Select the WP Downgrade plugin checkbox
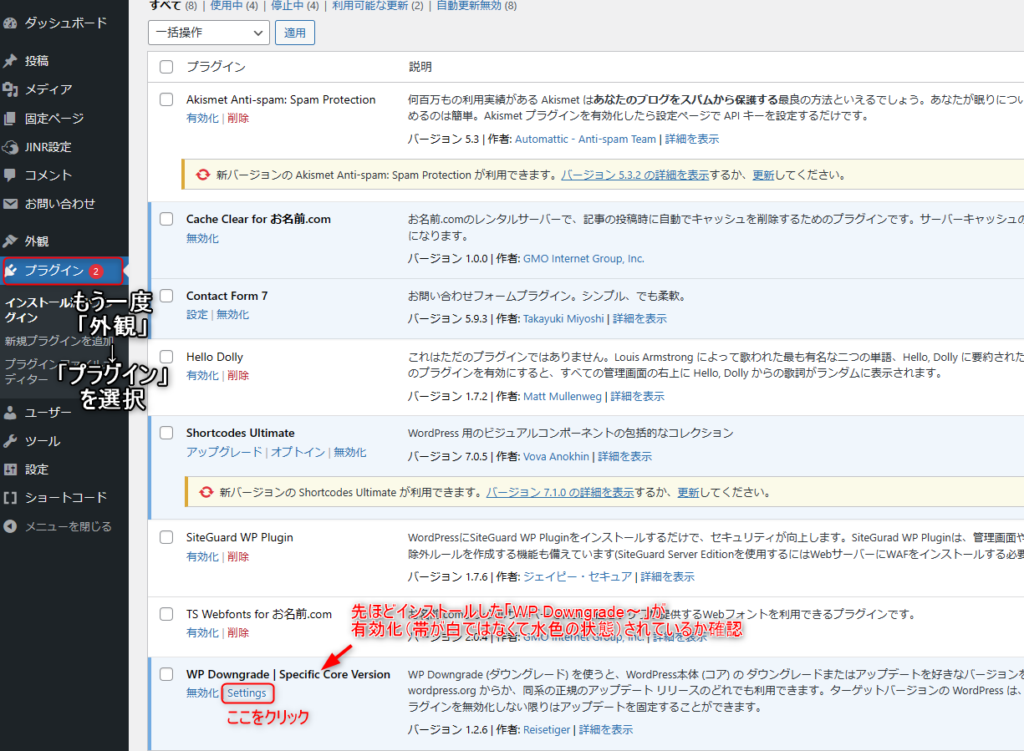Image resolution: width=1024 pixels, height=751 pixels. [x=167, y=674]
